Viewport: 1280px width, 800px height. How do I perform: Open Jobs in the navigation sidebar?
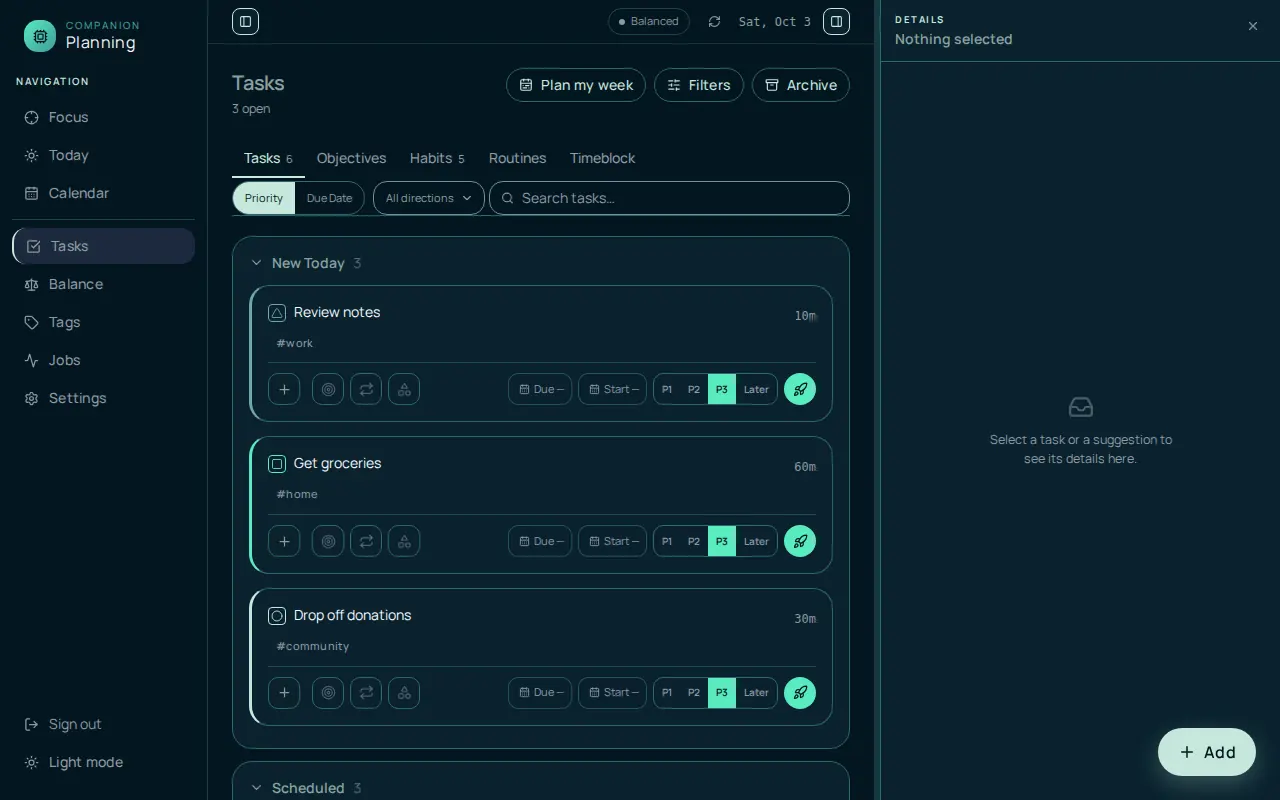point(103,360)
